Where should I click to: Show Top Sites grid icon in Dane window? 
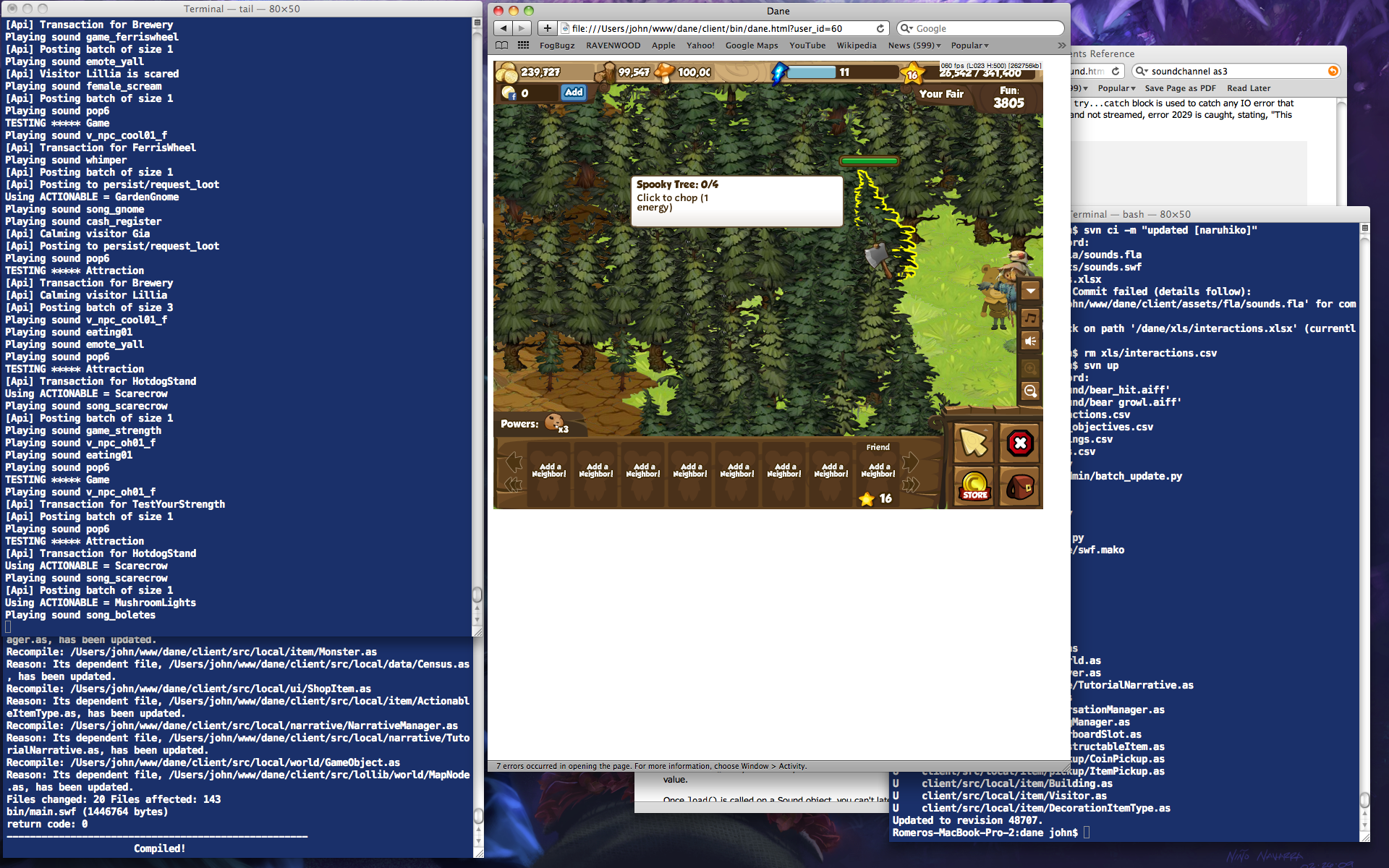(x=524, y=46)
